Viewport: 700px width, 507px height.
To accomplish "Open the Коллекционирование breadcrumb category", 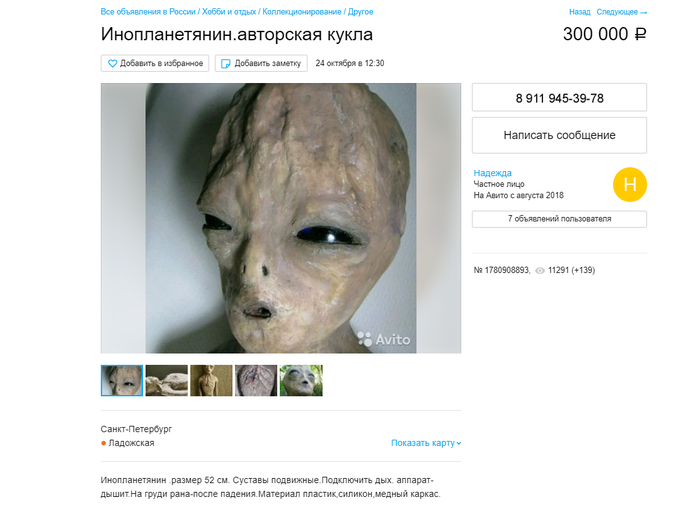I will coord(302,12).
